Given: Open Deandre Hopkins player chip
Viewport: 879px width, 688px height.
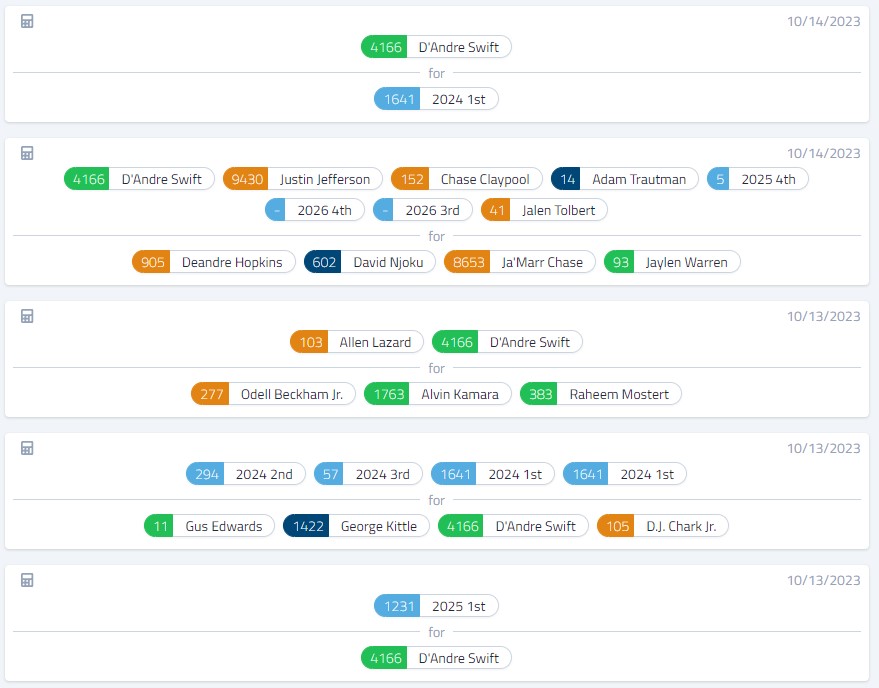Looking at the screenshot, I should pyautogui.click(x=214, y=262).
